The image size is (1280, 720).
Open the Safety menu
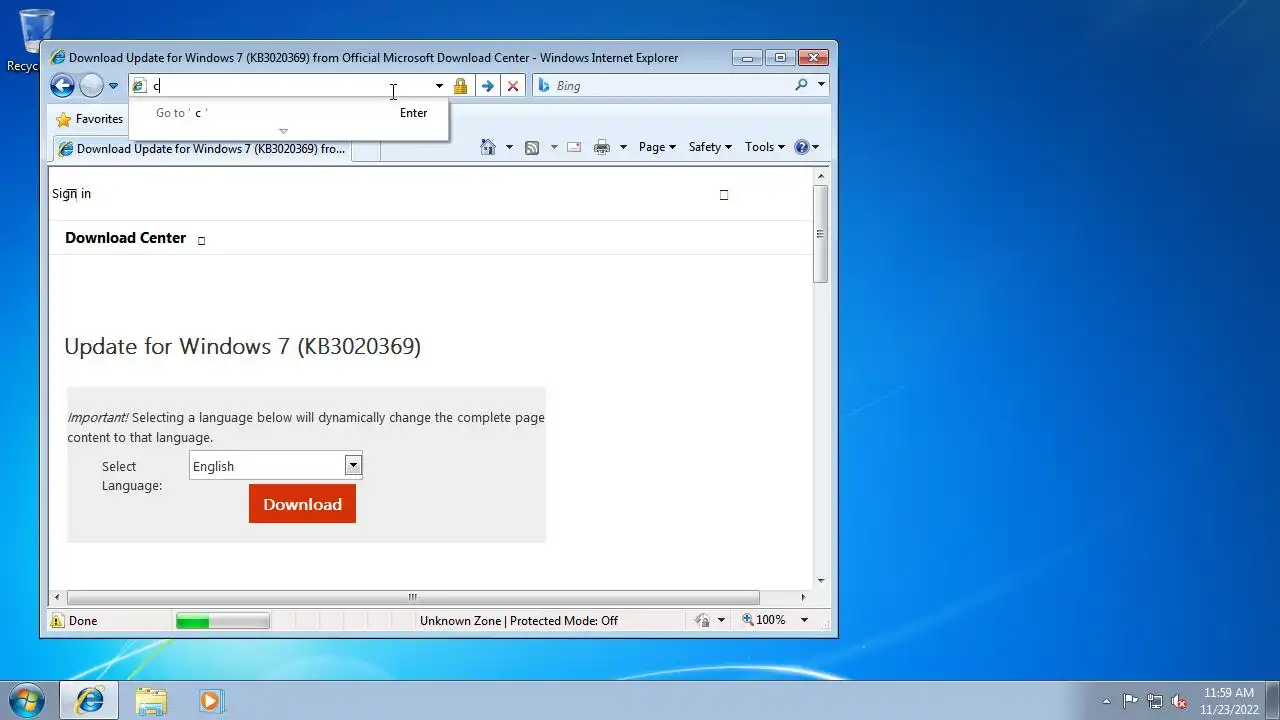tap(710, 147)
